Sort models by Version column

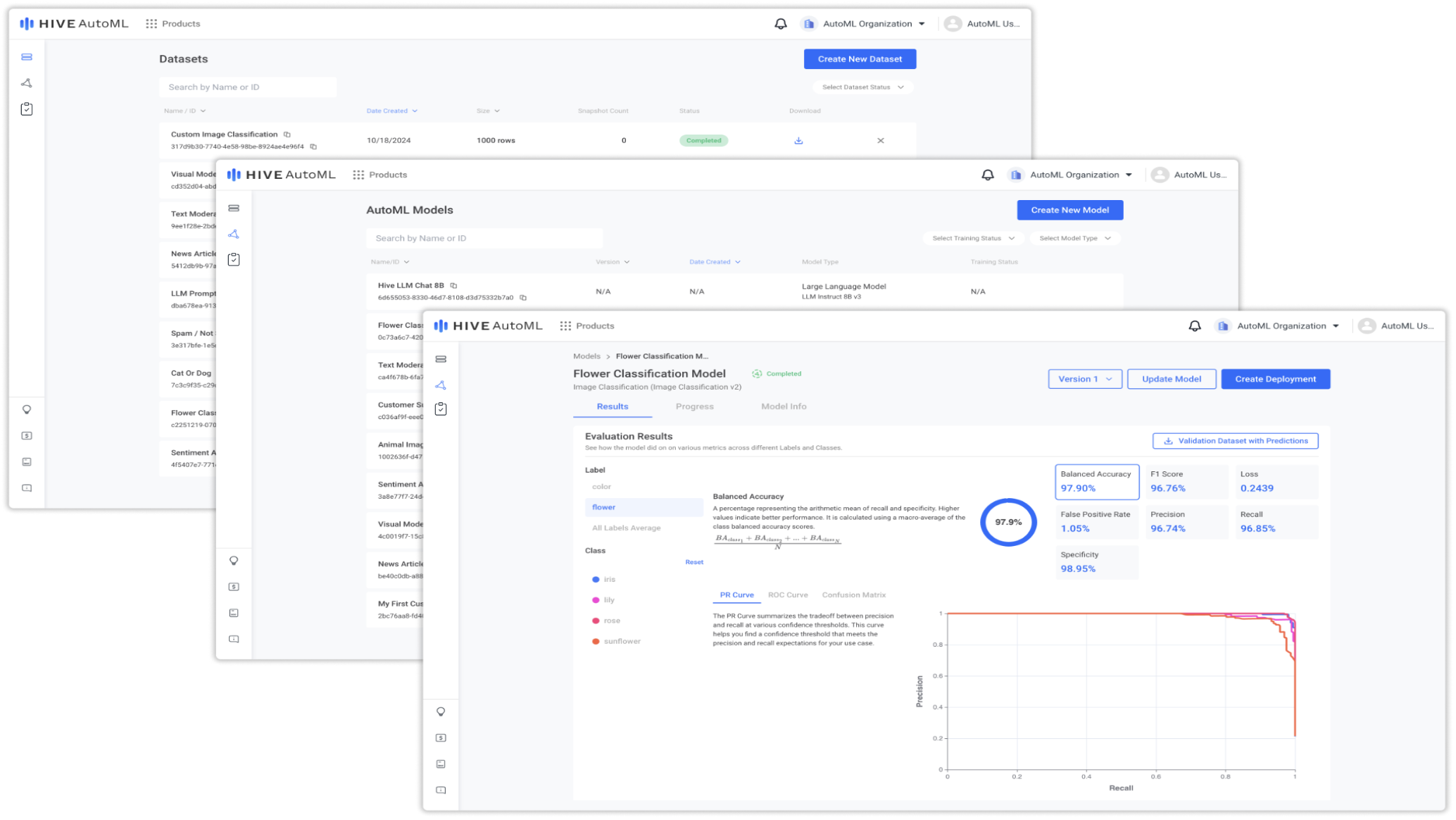tap(613, 262)
